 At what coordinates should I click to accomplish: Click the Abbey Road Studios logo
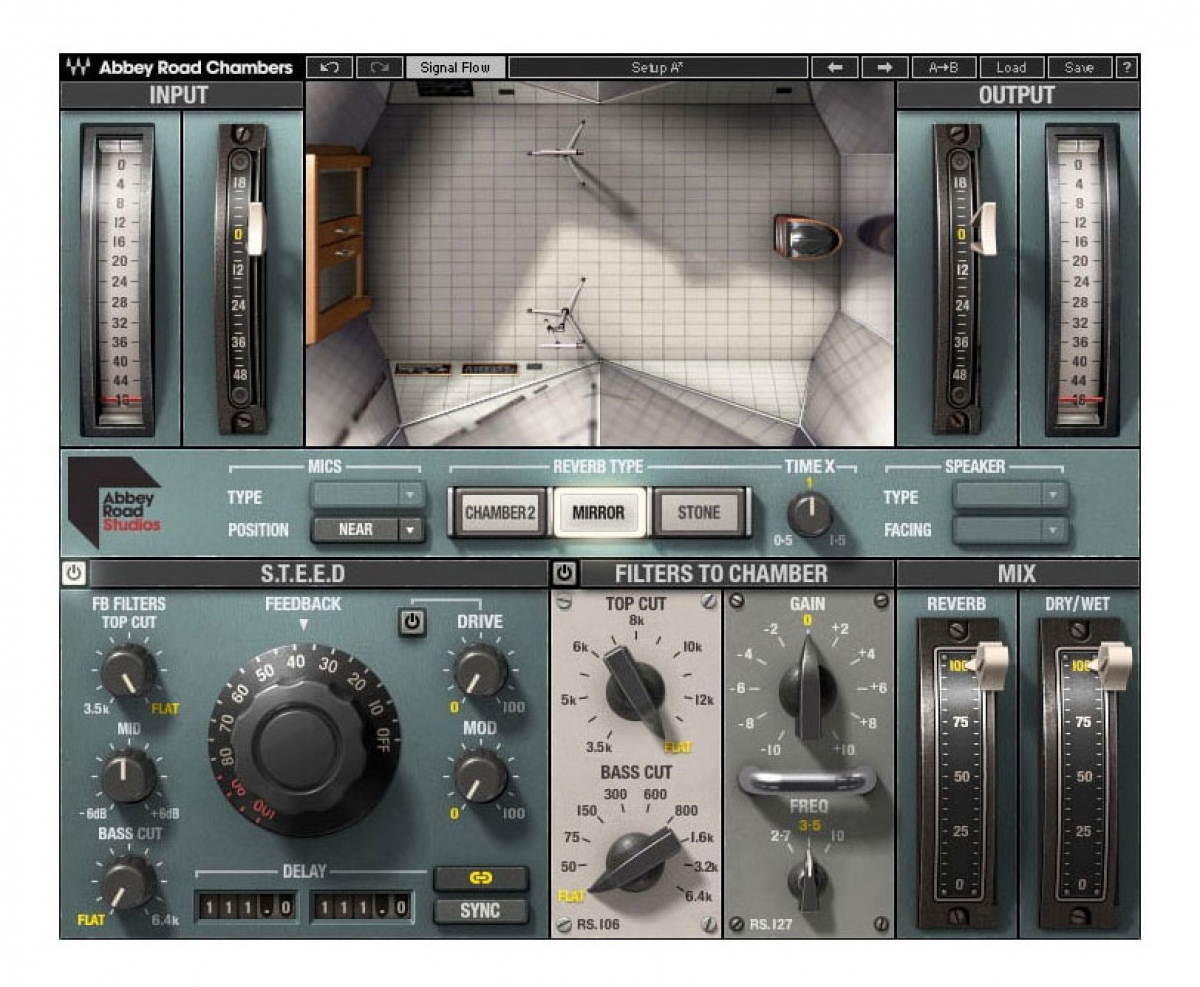pos(115,502)
